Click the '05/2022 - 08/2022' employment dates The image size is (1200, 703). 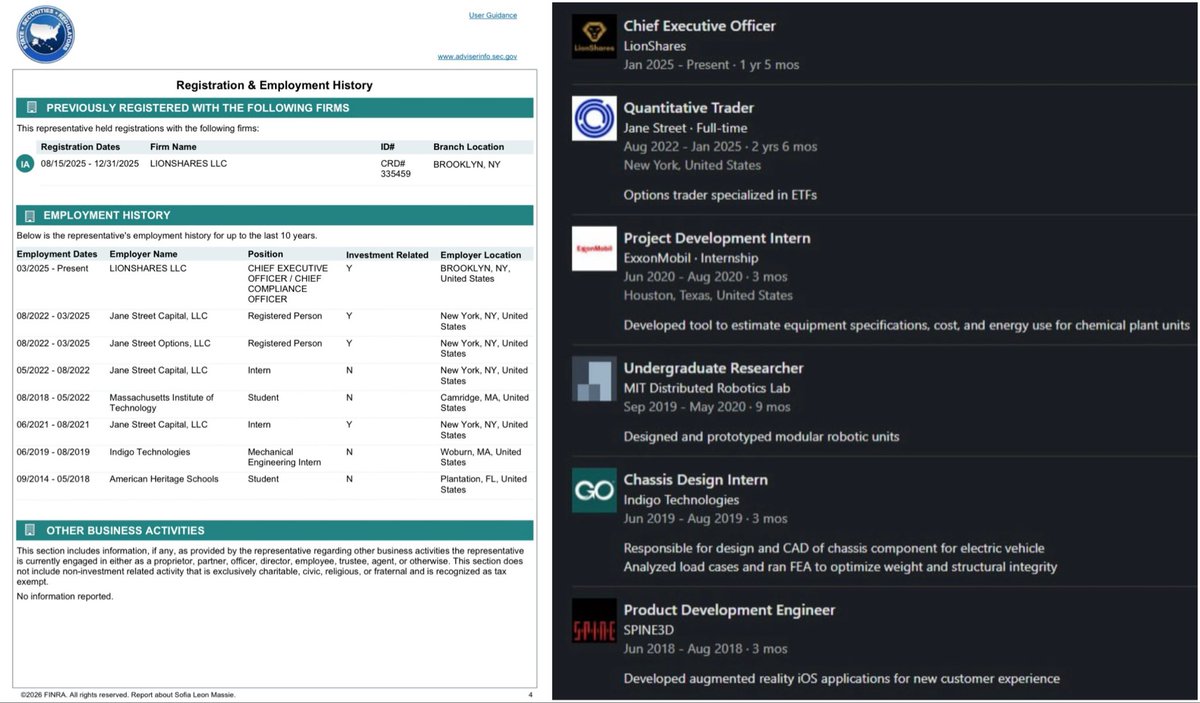(x=53, y=370)
